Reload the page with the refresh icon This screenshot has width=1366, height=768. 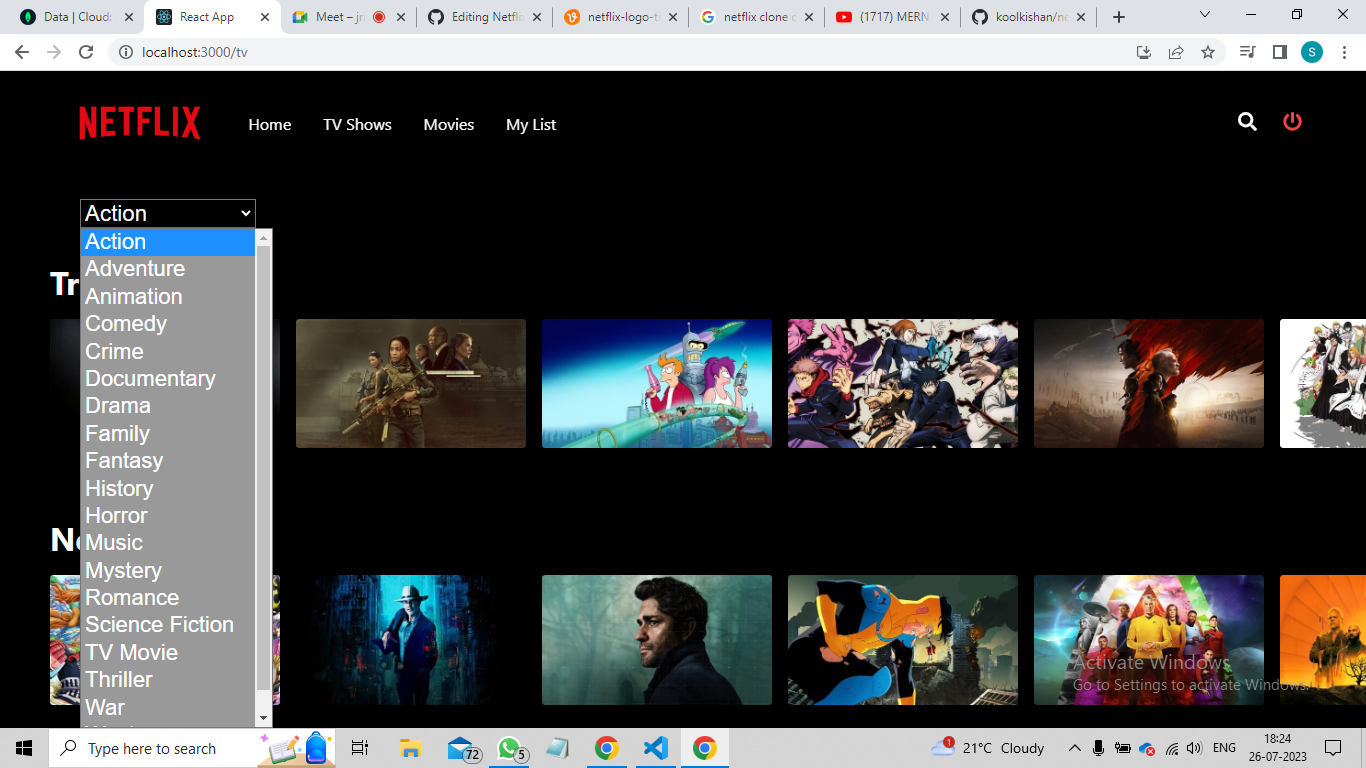pos(85,51)
